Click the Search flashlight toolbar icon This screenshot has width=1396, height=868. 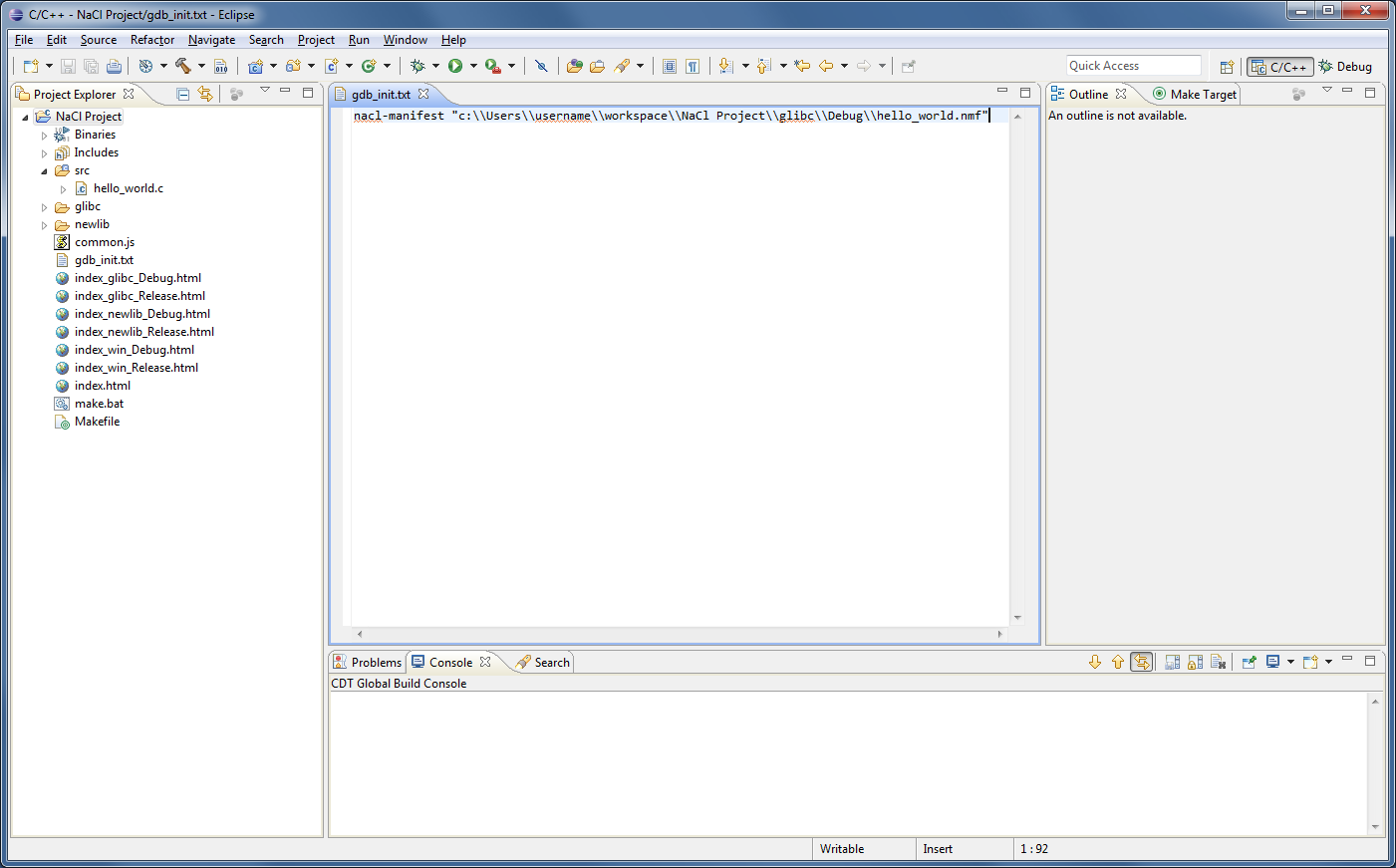(622, 67)
